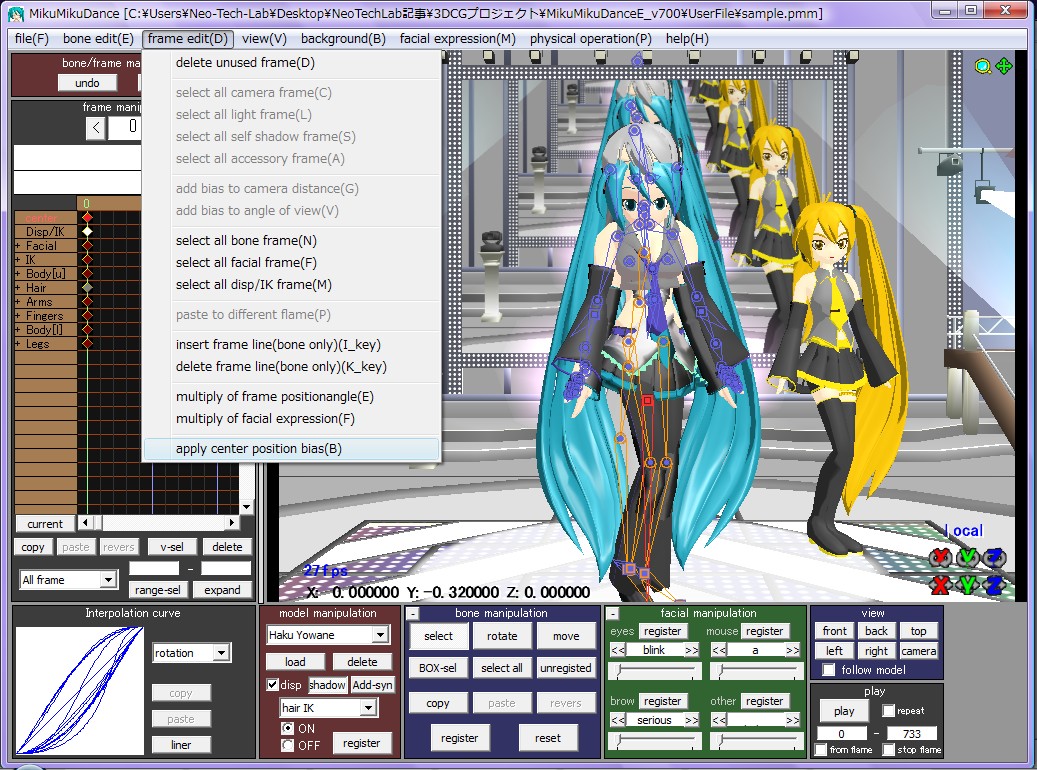Go to previous frame with the < button
Screen dimensions: 1037x770
(96, 127)
